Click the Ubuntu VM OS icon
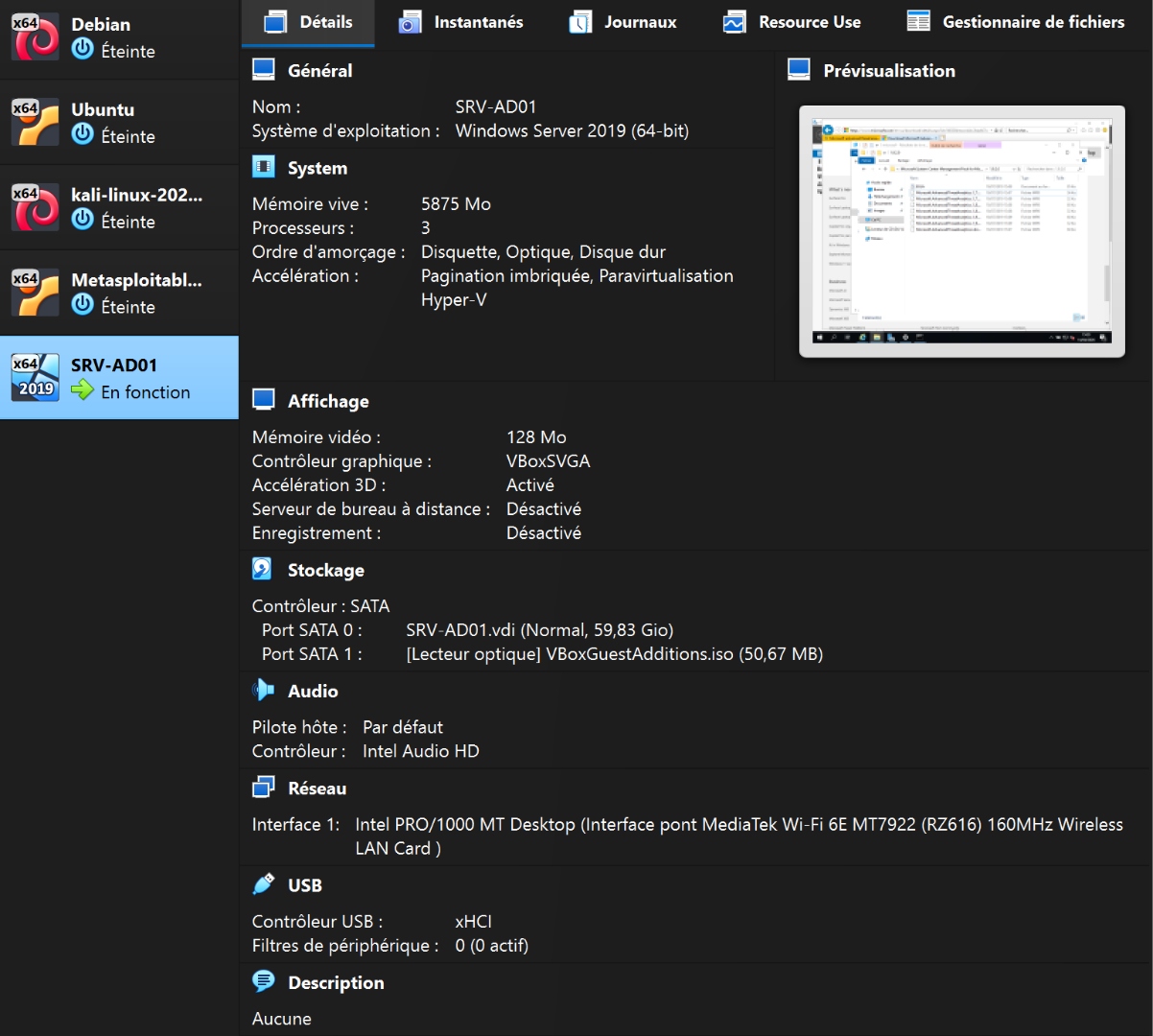 pos(35,122)
